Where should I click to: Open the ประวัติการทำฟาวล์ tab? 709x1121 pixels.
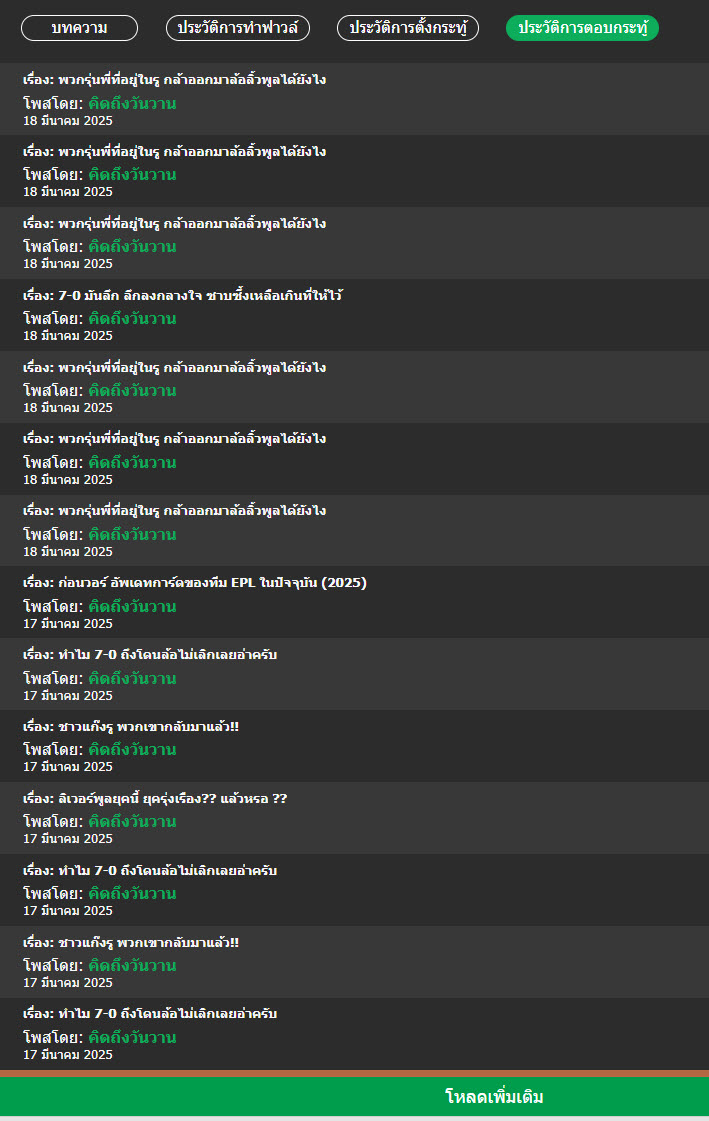click(238, 28)
